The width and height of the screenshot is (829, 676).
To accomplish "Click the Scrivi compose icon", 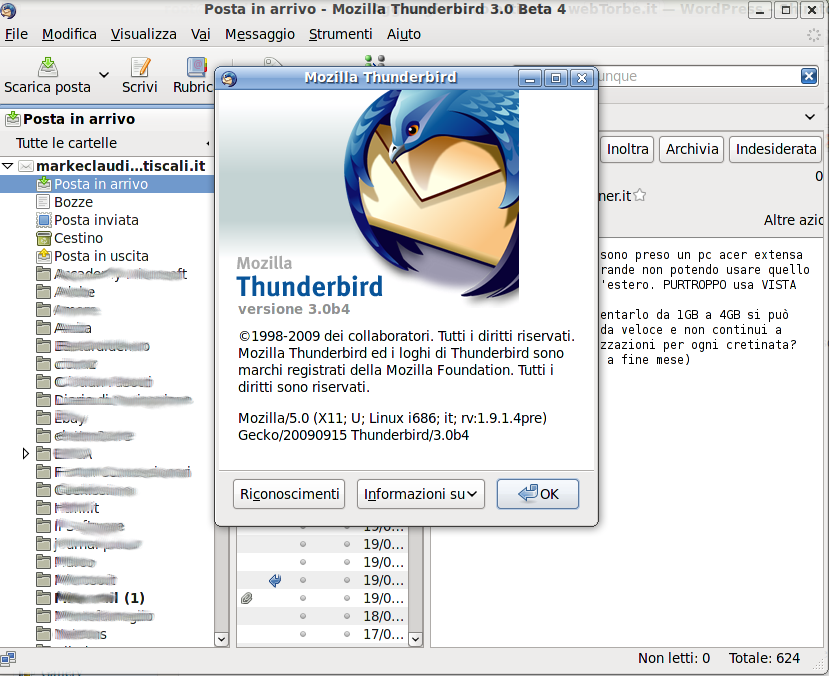I will pyautogui.click(x=140, y=67).
